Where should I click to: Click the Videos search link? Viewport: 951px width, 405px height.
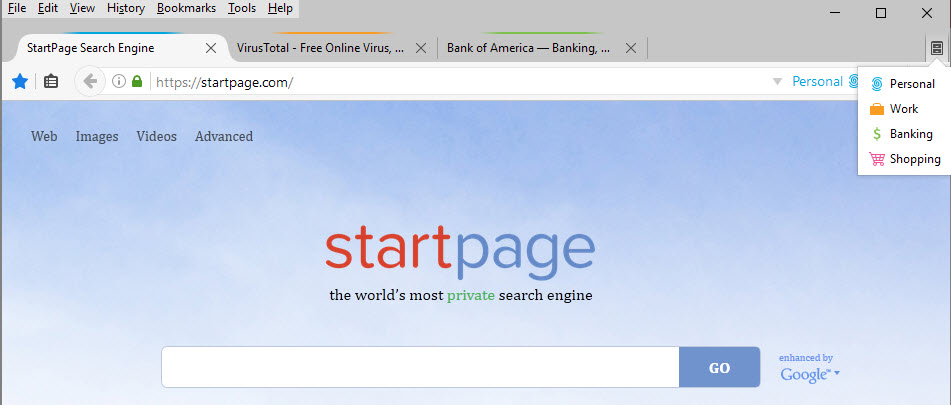pos(156,136)
